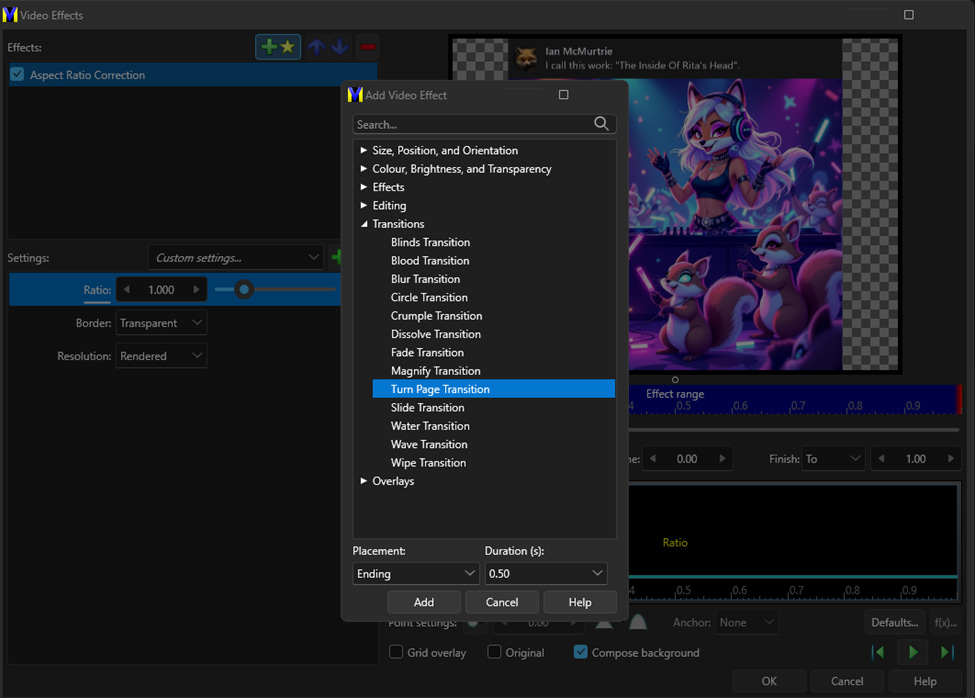This screenshot has width=975, height=698.
Task: Click the Defaults... button
Action: click(894, 622)
